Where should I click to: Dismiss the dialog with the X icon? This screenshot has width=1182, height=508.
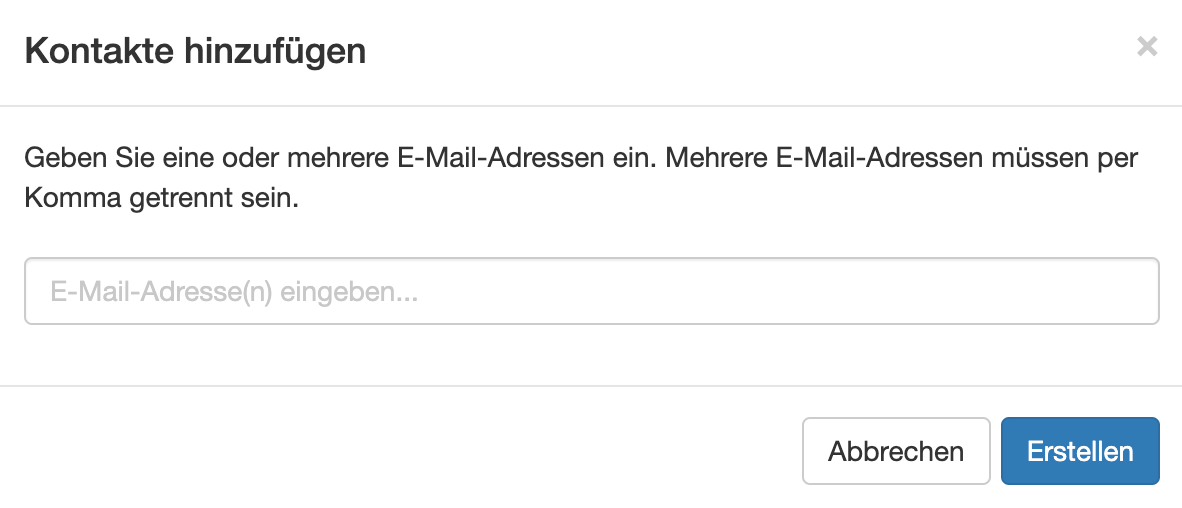coord(1147,46)
